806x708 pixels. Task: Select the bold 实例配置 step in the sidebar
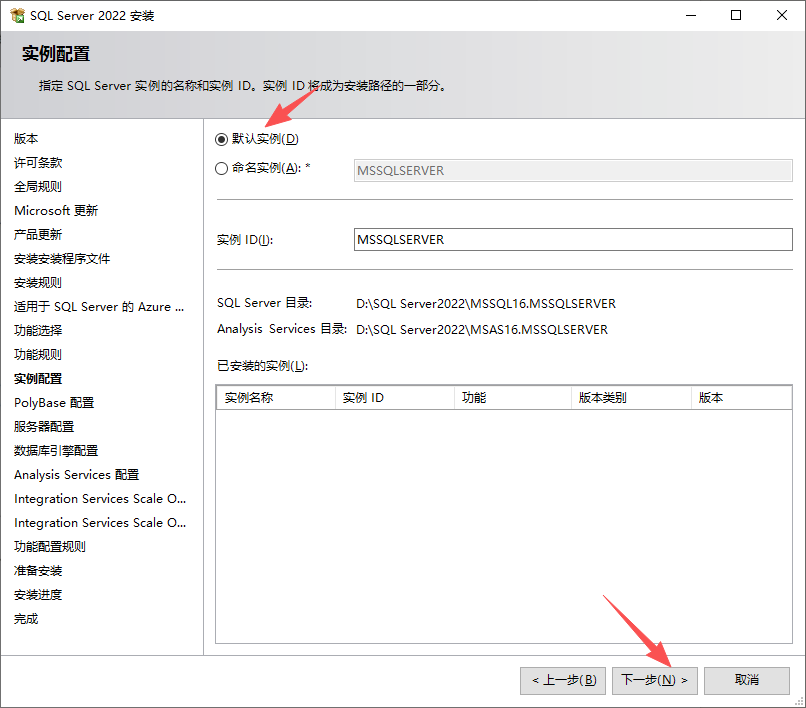(x=38, y=379)
